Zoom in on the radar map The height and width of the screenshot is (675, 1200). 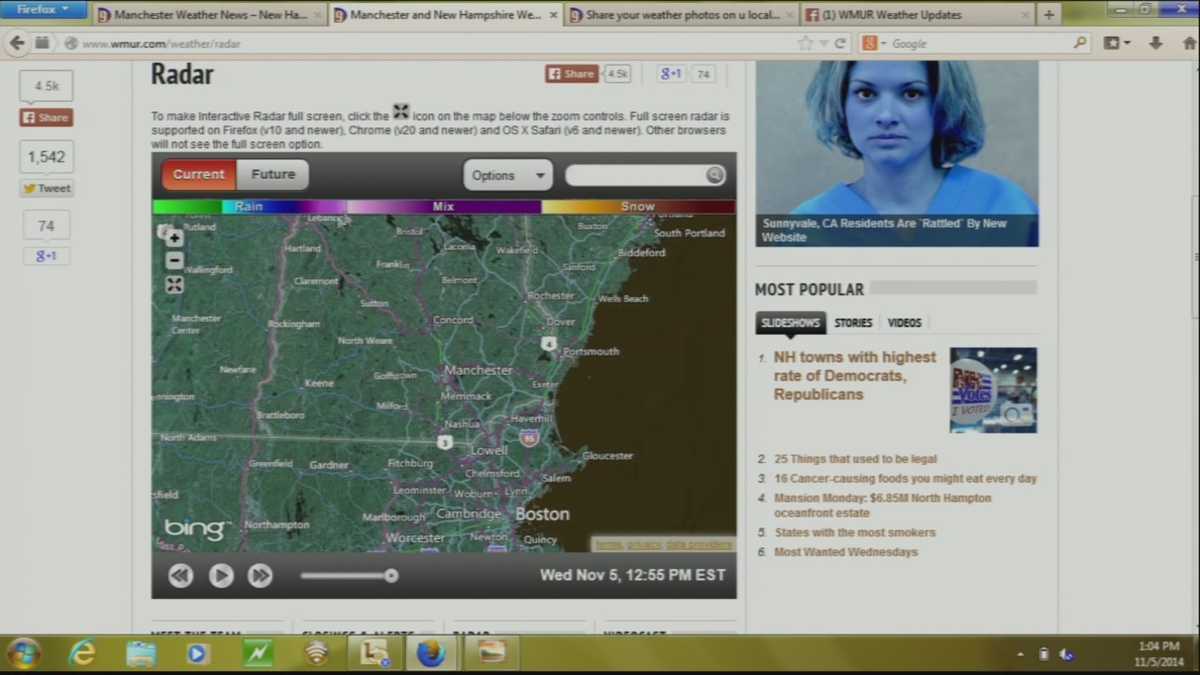[174, 238]
